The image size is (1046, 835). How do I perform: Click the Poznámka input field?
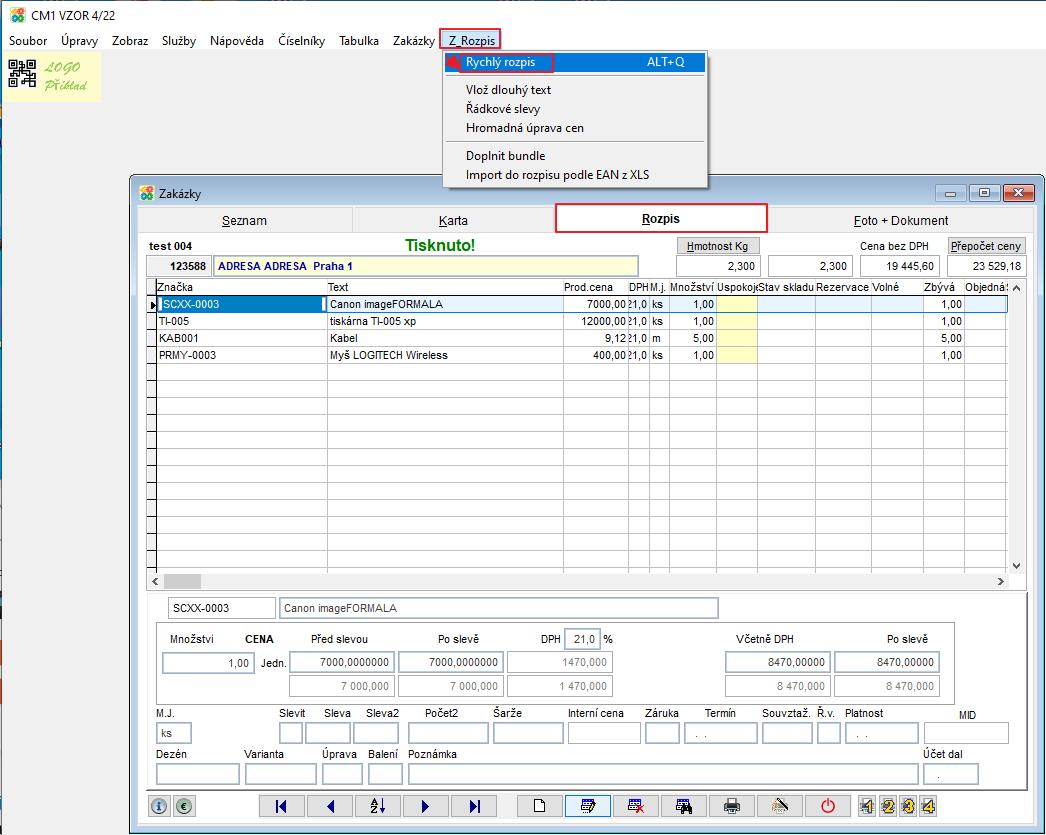click(x=663, y=774)
